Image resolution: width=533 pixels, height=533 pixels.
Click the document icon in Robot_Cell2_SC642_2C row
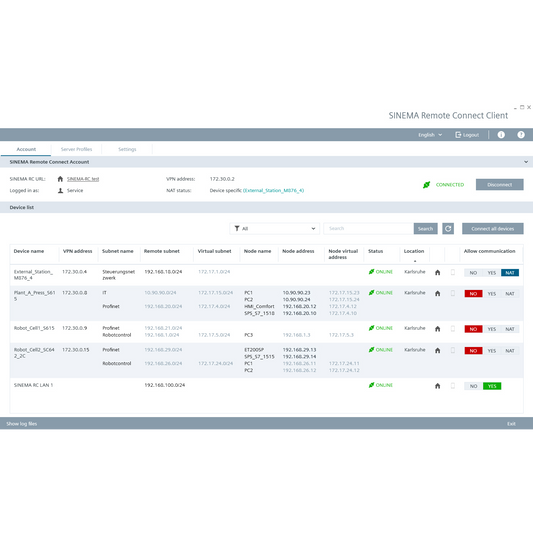(x=452, y=350)
